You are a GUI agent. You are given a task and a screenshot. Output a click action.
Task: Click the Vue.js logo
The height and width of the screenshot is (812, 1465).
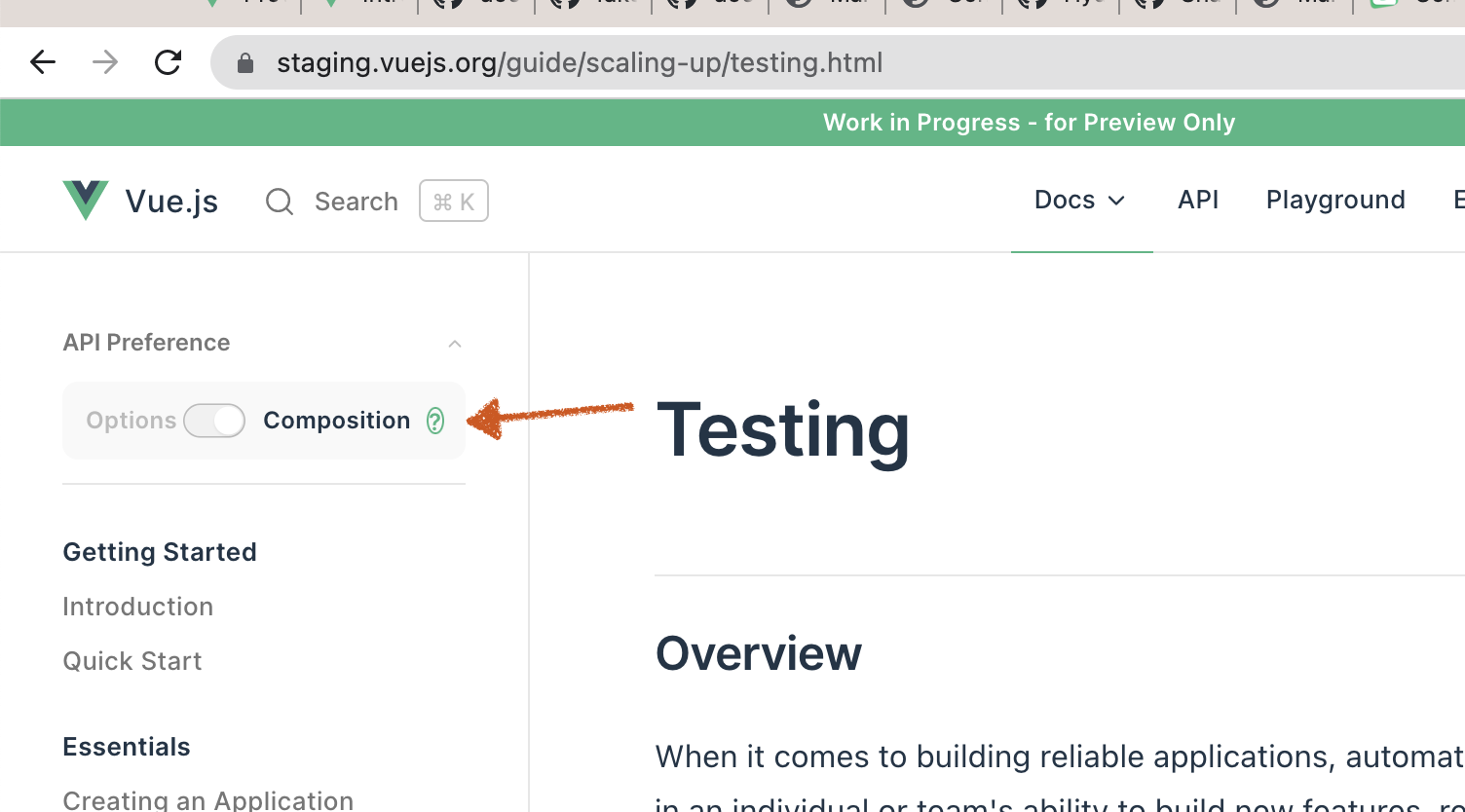(86, 199)
